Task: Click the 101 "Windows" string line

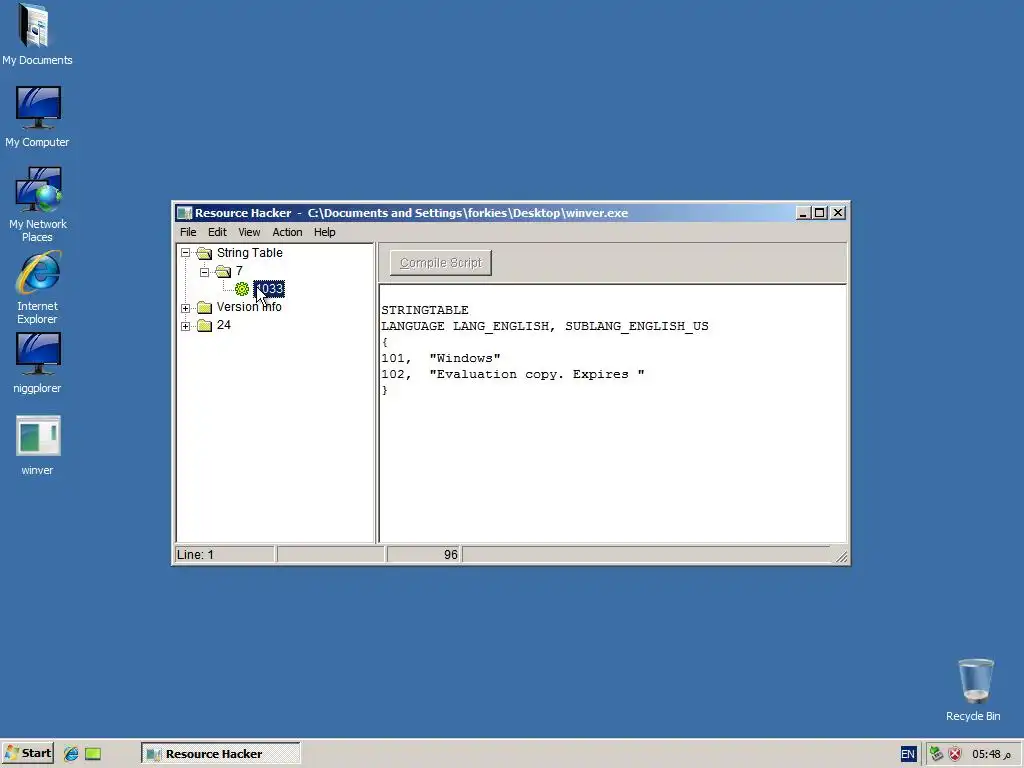Action: 441,358
